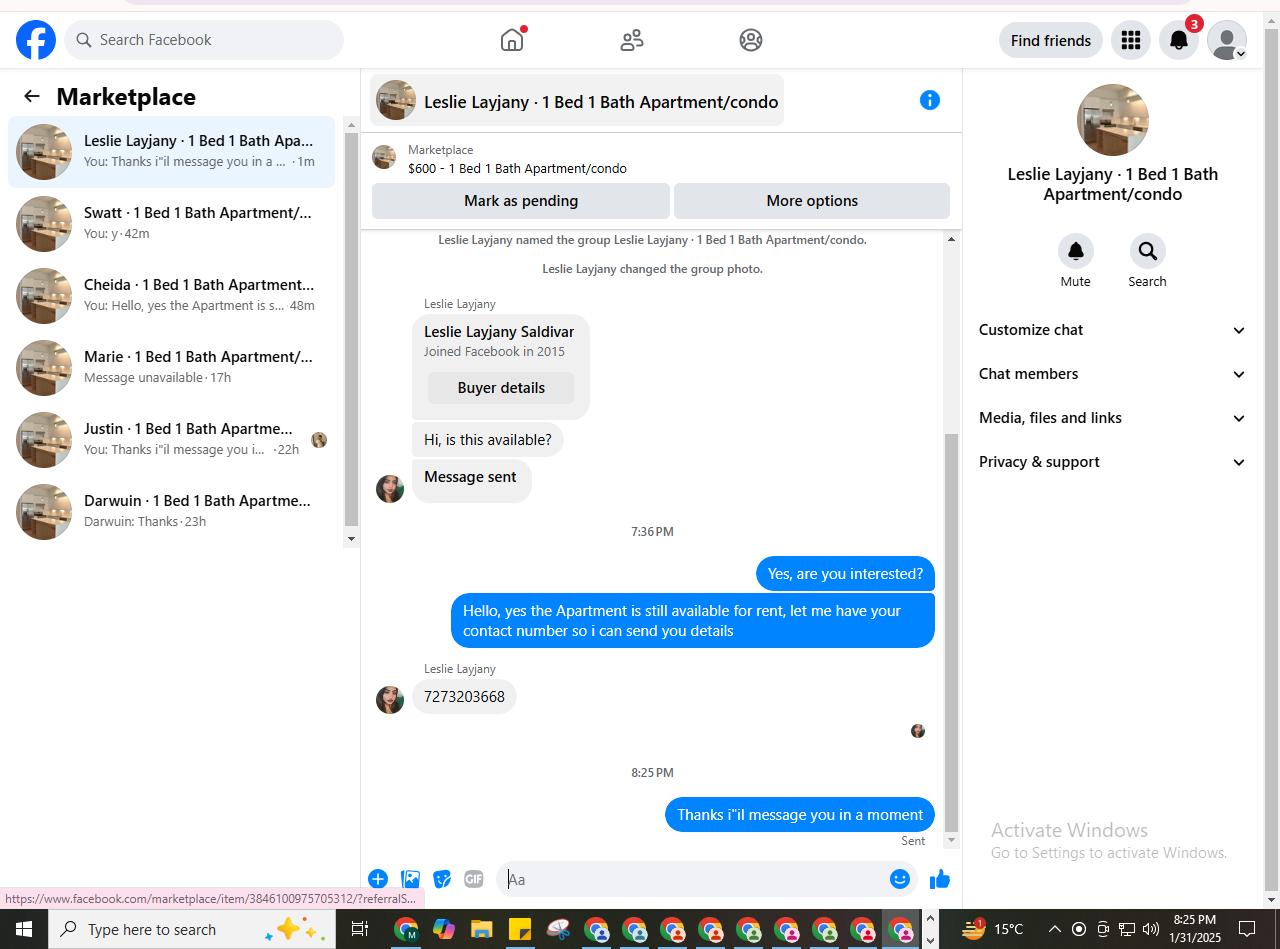Viewport: 1280px width, 949px height.
Task: Click the "Thanks i"il message you" bubble
Action: click(800, 815)
